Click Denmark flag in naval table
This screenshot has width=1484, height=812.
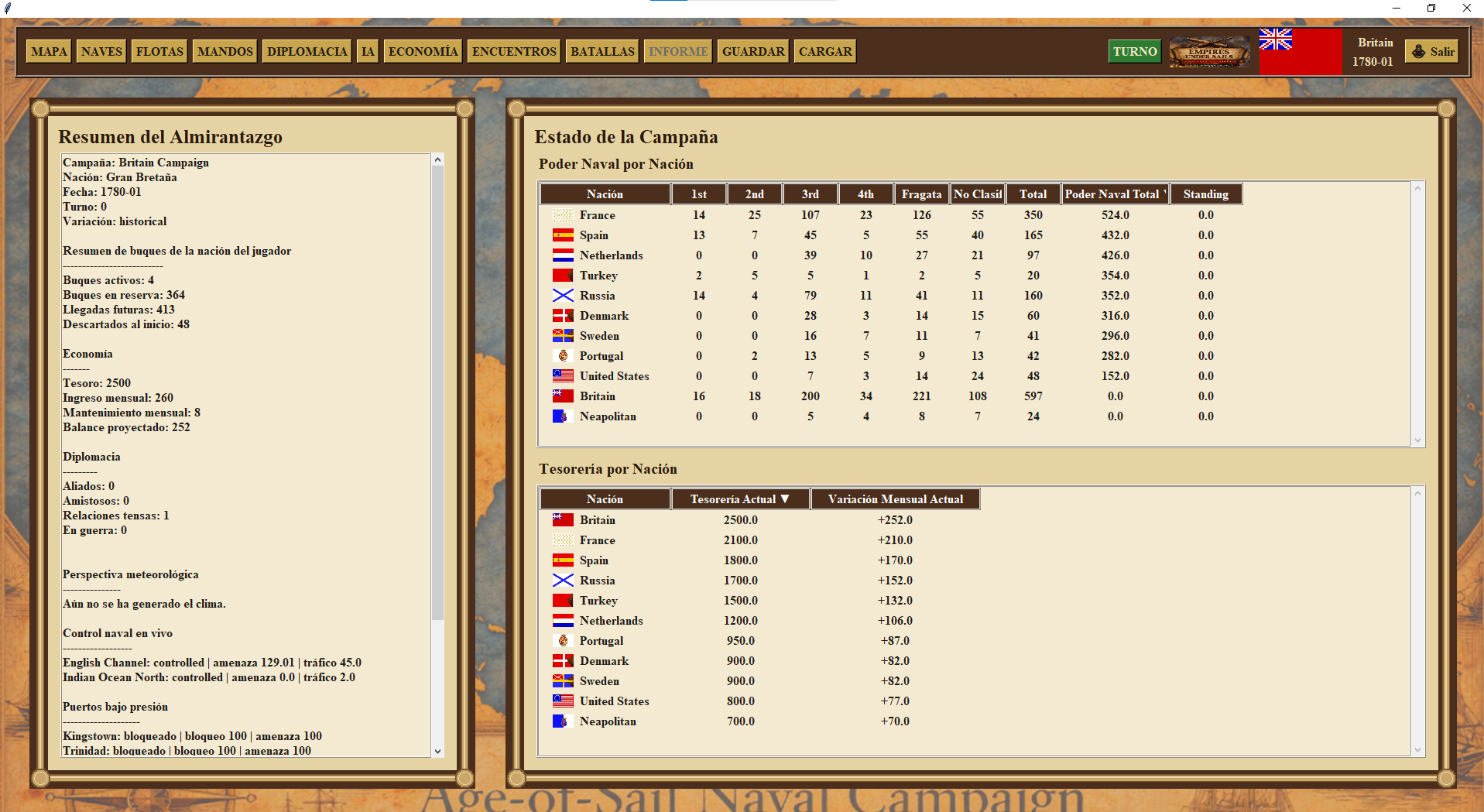click(x=563, y=316)
